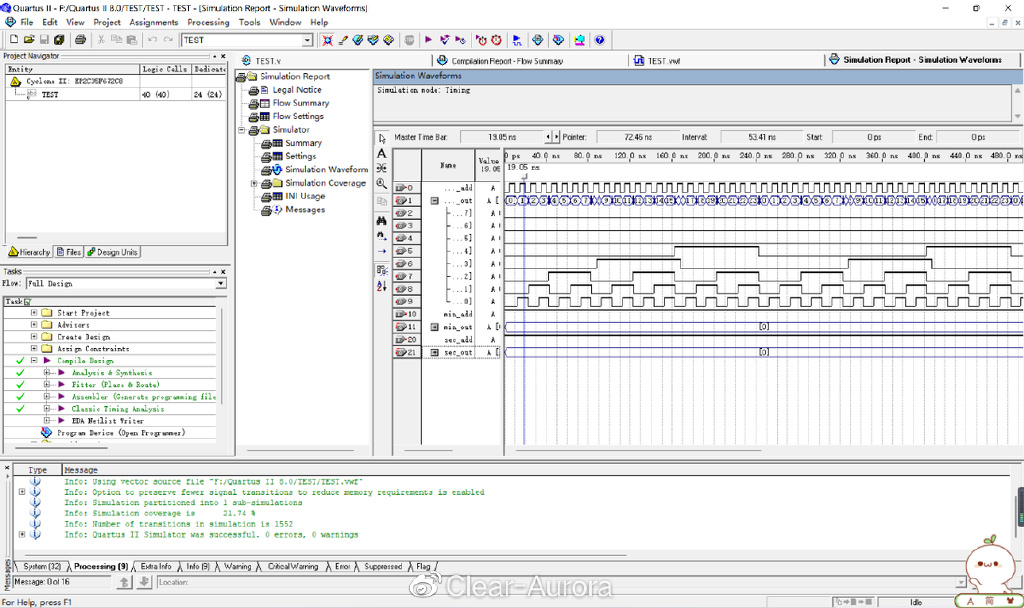
Task: Select the Zoom magnifier tool in waveform toolbar
Action: coord(382,184)
